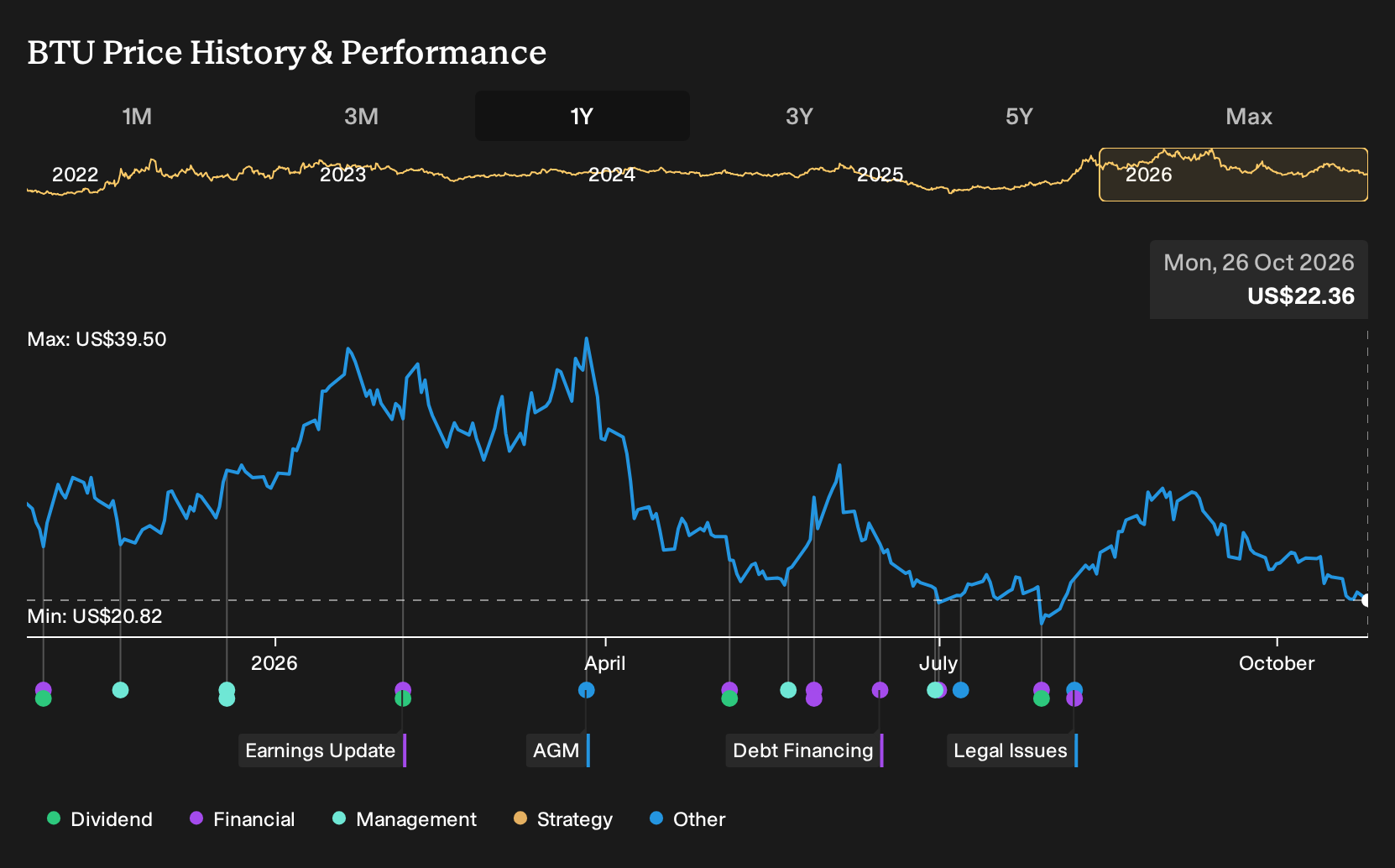The image size is (1395, 868).
Task: Toggle the Financial legend filter
Action: [x=243, y=819]
